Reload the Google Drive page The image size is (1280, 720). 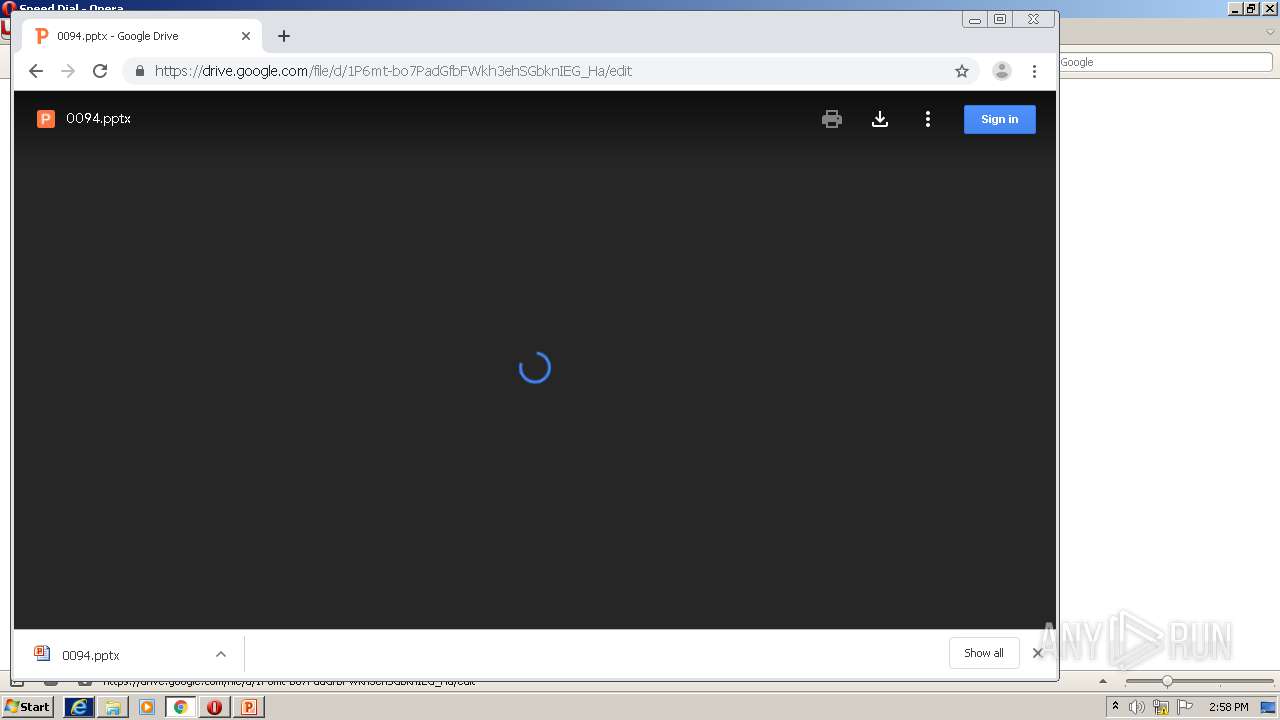pyautogui.click(x=100, y=71)
